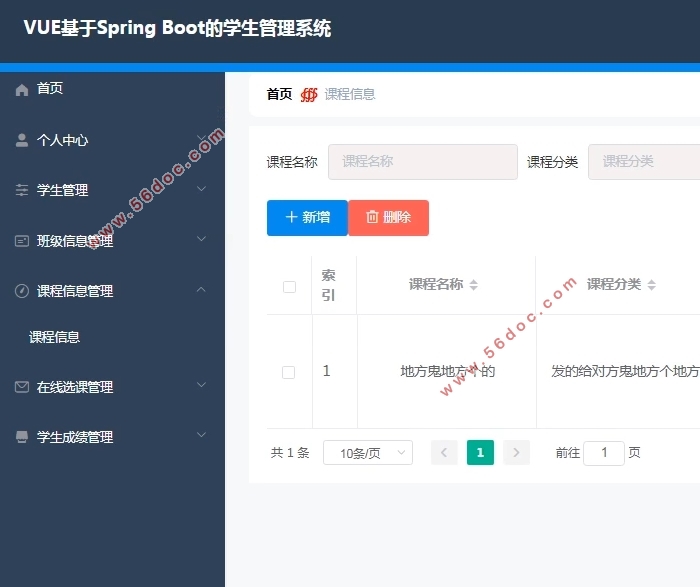Click the sort arrows beside 课程名称 column header
This screenshot has height=587, width=700.
tap(474, 285)
